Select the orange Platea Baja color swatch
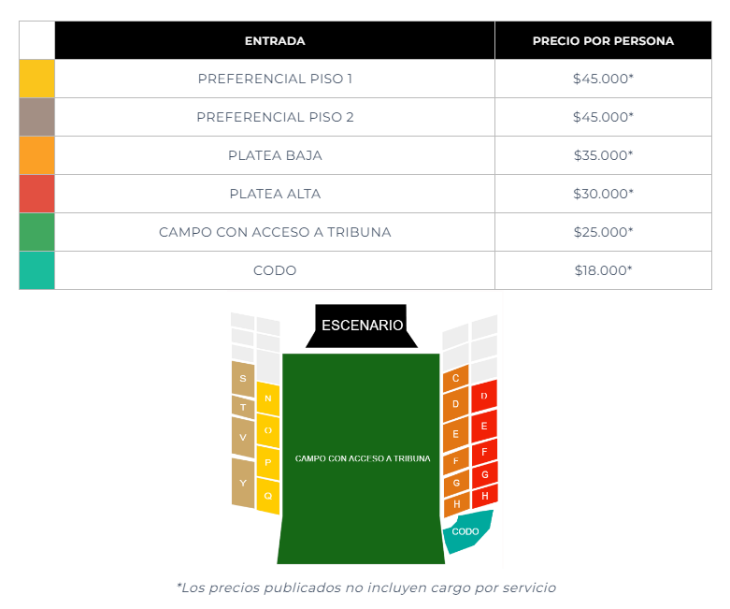Viewport: 730px width, 609px height. pos(37,156)
